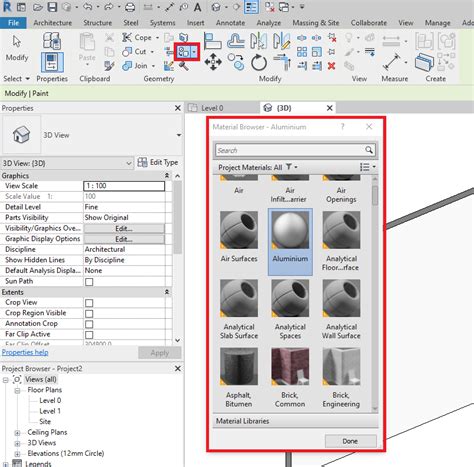Click the Mirror Pick Axis tool

(x=258, y=41)
